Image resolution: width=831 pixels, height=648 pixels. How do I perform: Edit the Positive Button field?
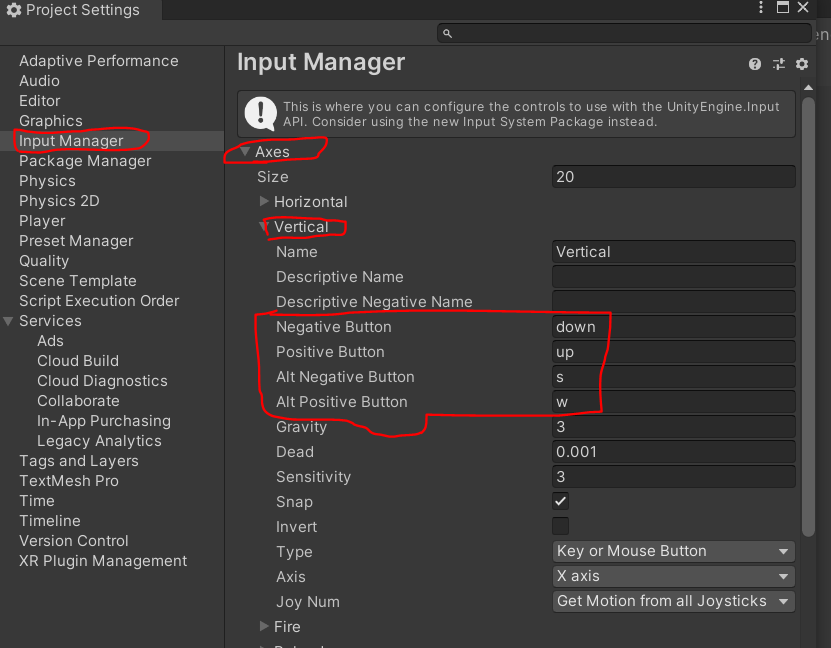pos(674,352)
